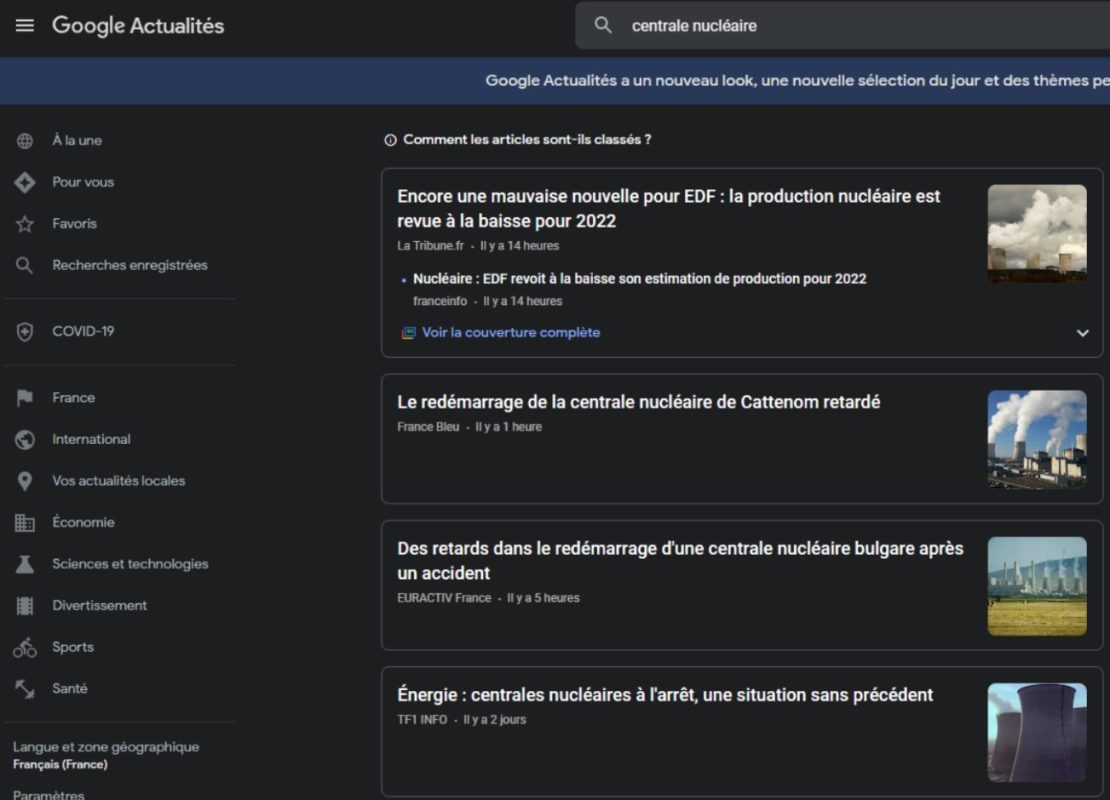
Task: Click the 'Il y a 1 heure' timestamp
Action: [x=508, y=427]
